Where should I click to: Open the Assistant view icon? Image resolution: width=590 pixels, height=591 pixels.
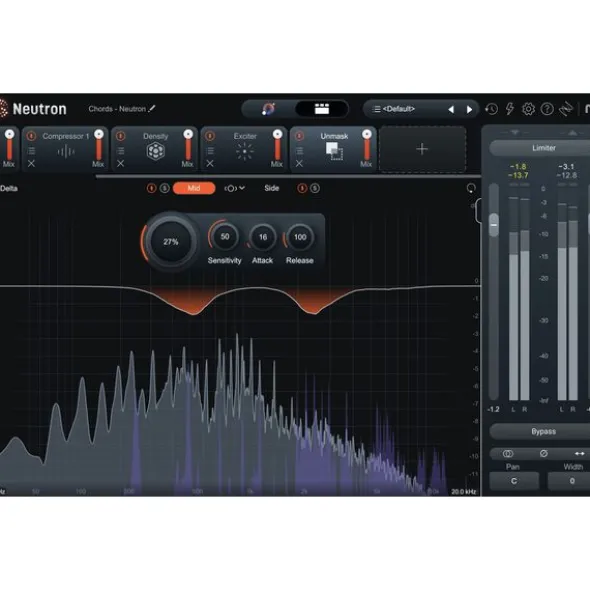pyautogui.click(x=268, y=109)
